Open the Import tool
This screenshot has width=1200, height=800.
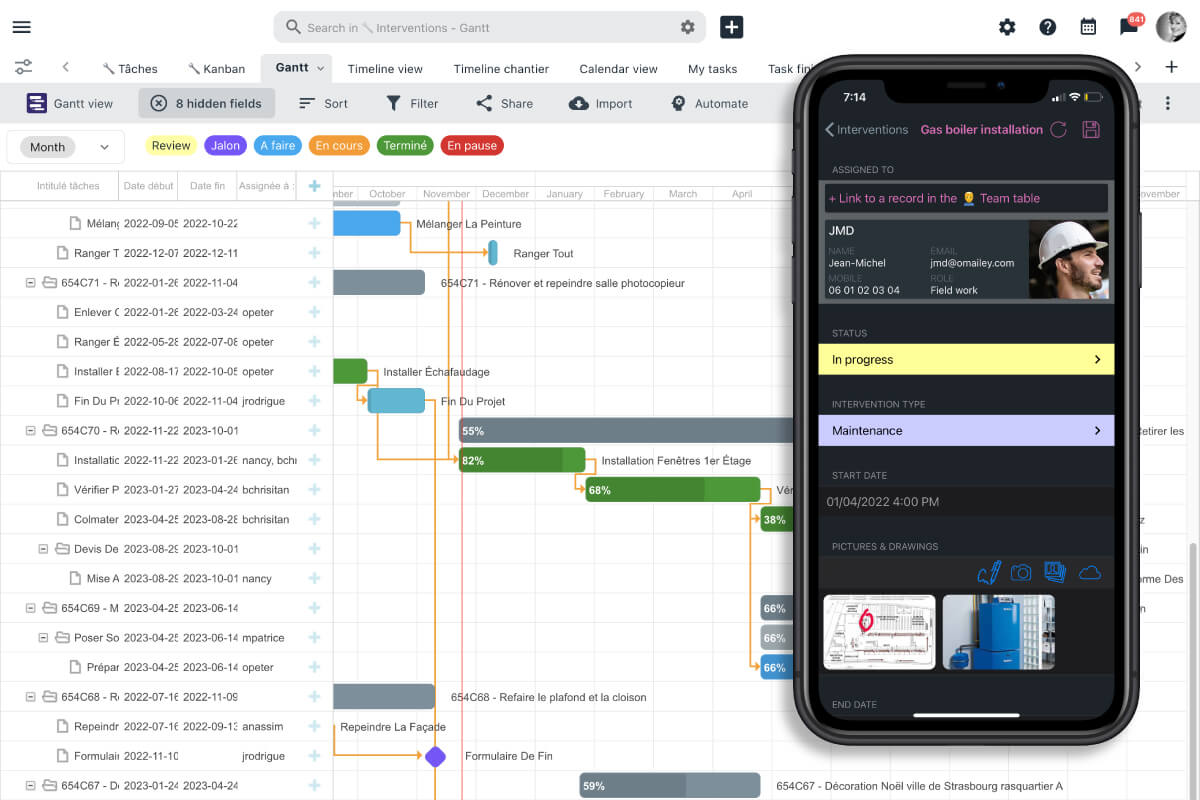[x=600, y=103]
